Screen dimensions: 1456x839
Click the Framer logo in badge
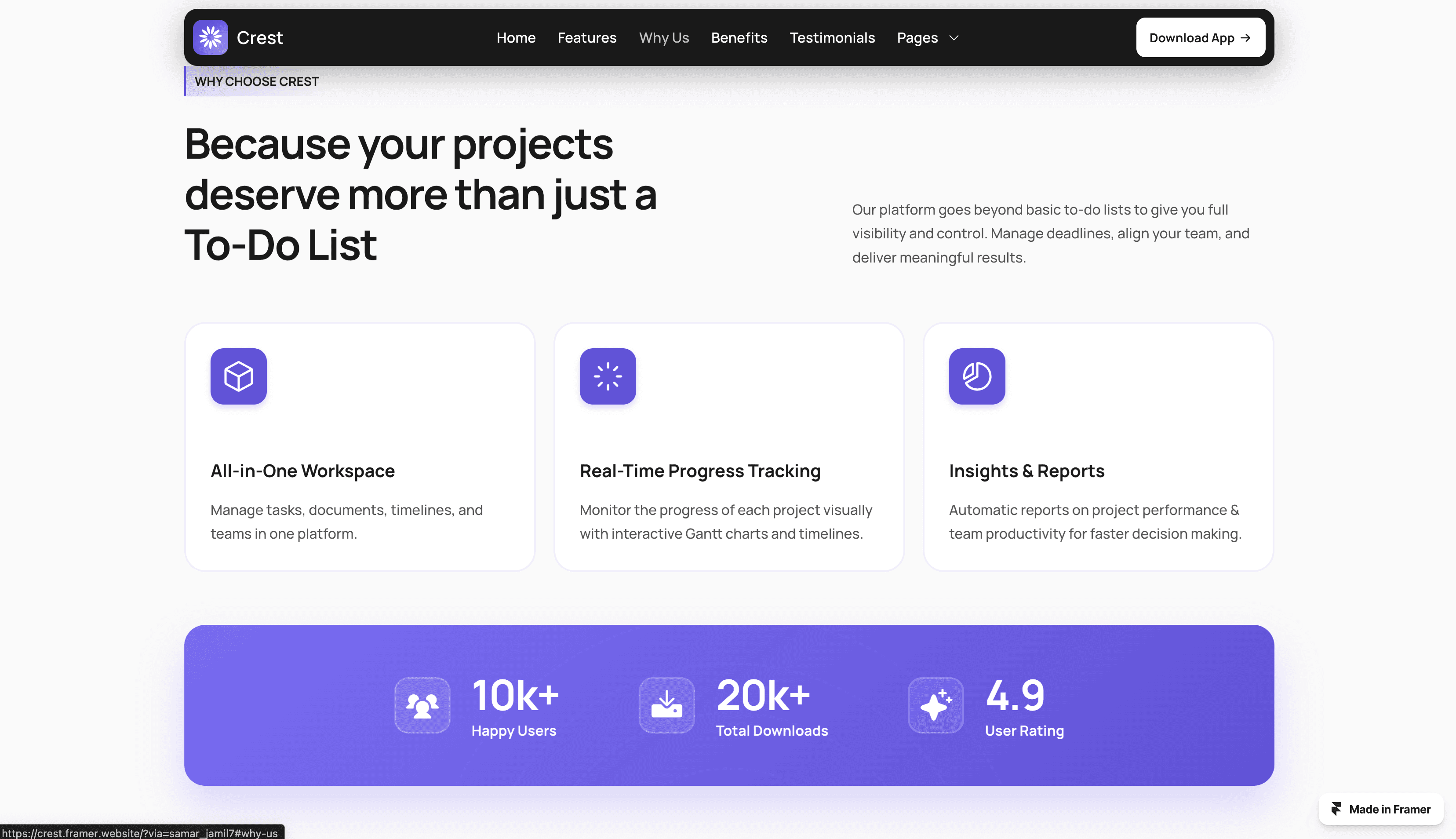[1336, 809]
